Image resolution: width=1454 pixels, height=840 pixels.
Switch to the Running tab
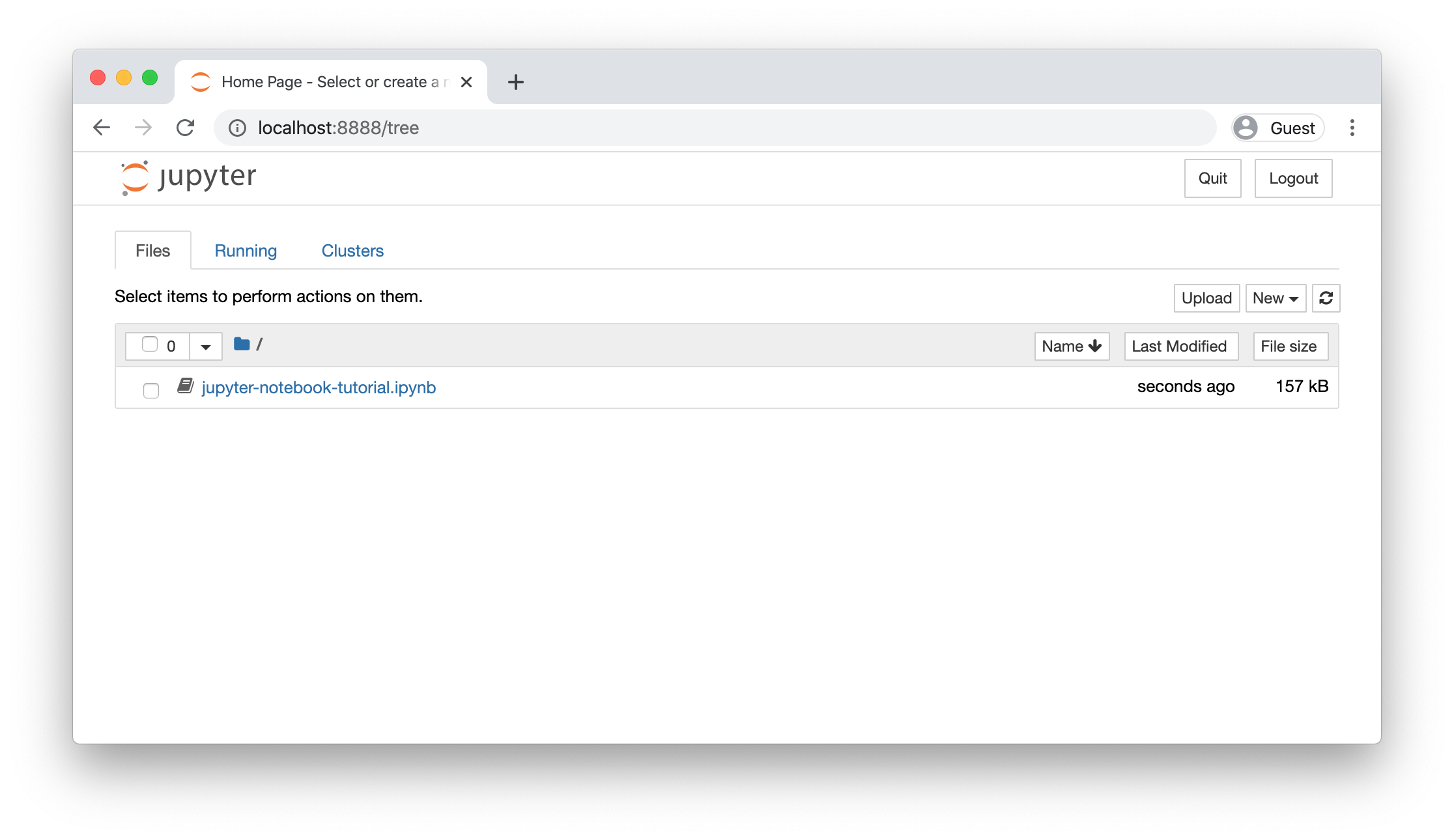[246, 250]
